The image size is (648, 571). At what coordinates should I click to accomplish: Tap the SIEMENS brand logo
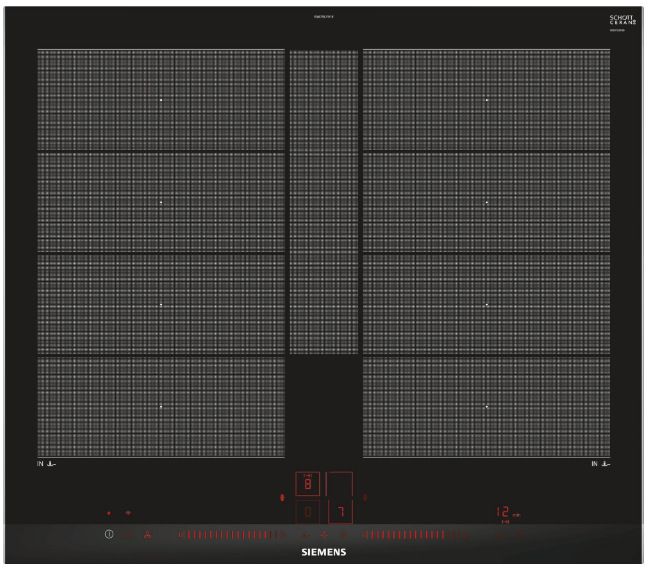click(x=323, y=551)
